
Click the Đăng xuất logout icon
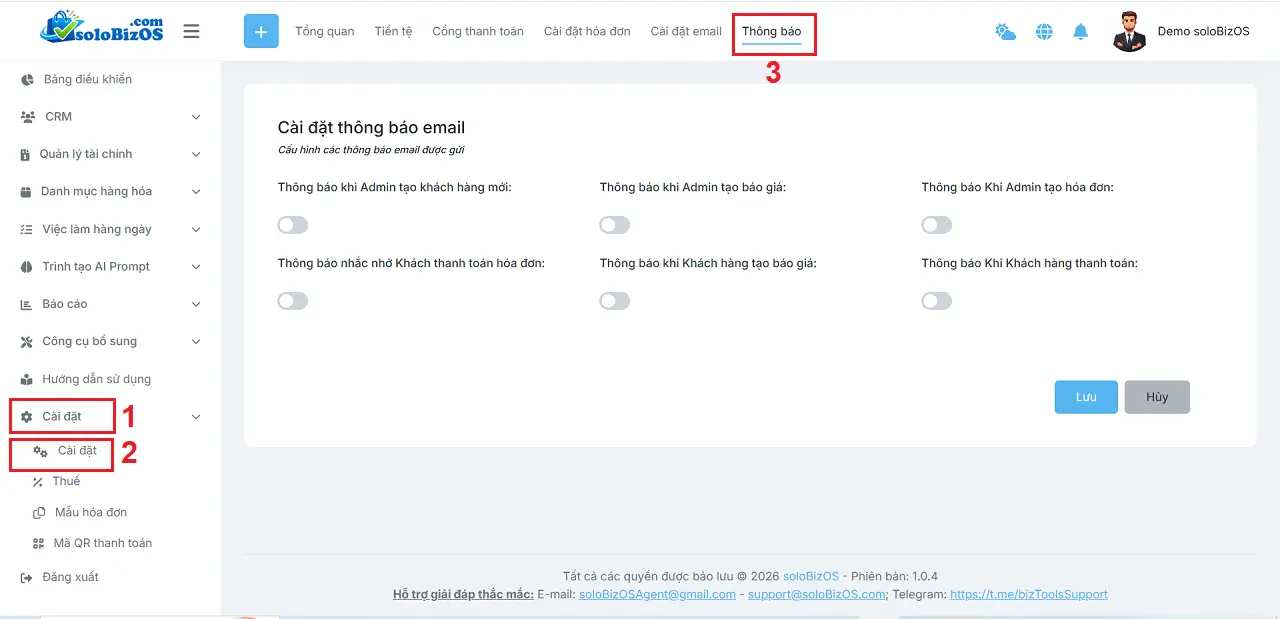[27, 578]
